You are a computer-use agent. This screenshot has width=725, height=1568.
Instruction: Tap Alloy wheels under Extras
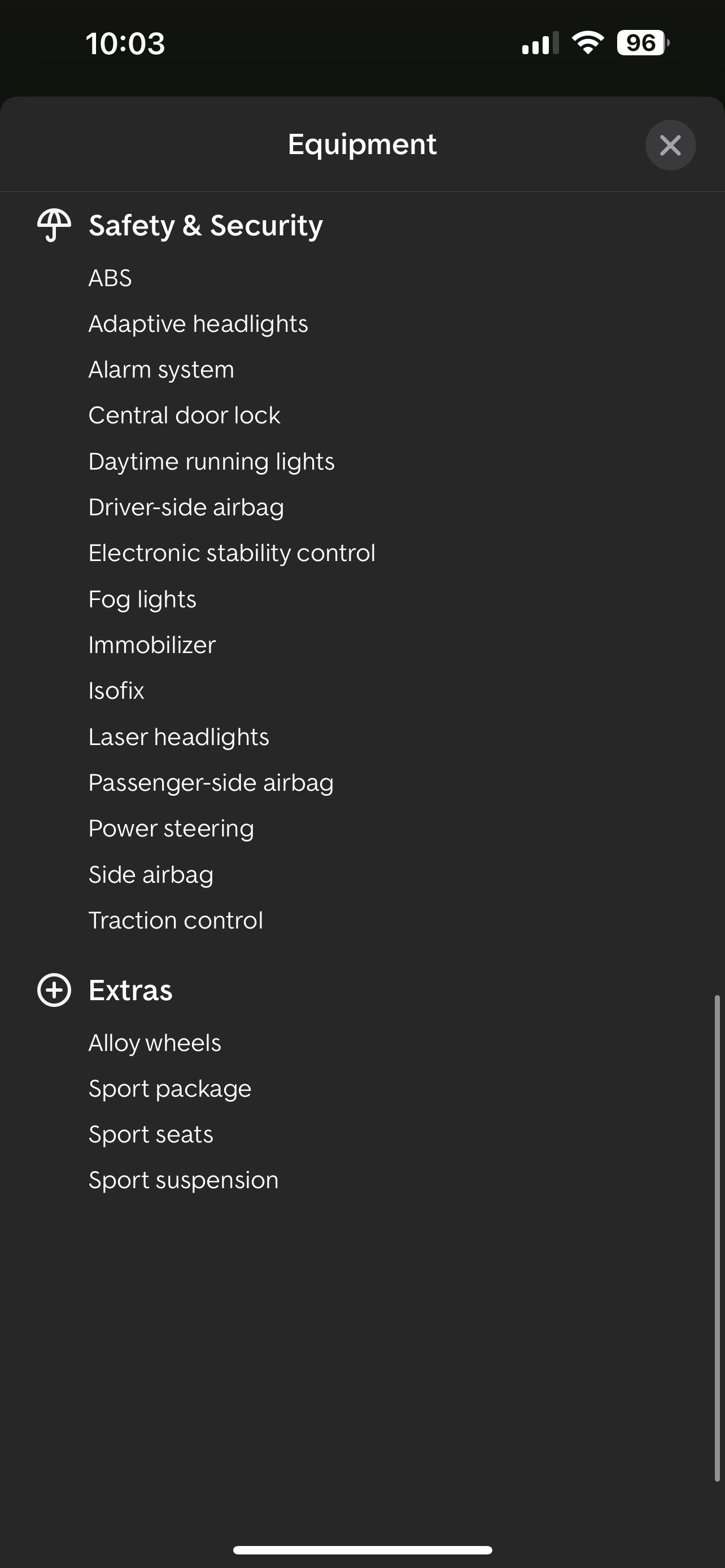coord(155,1043)
